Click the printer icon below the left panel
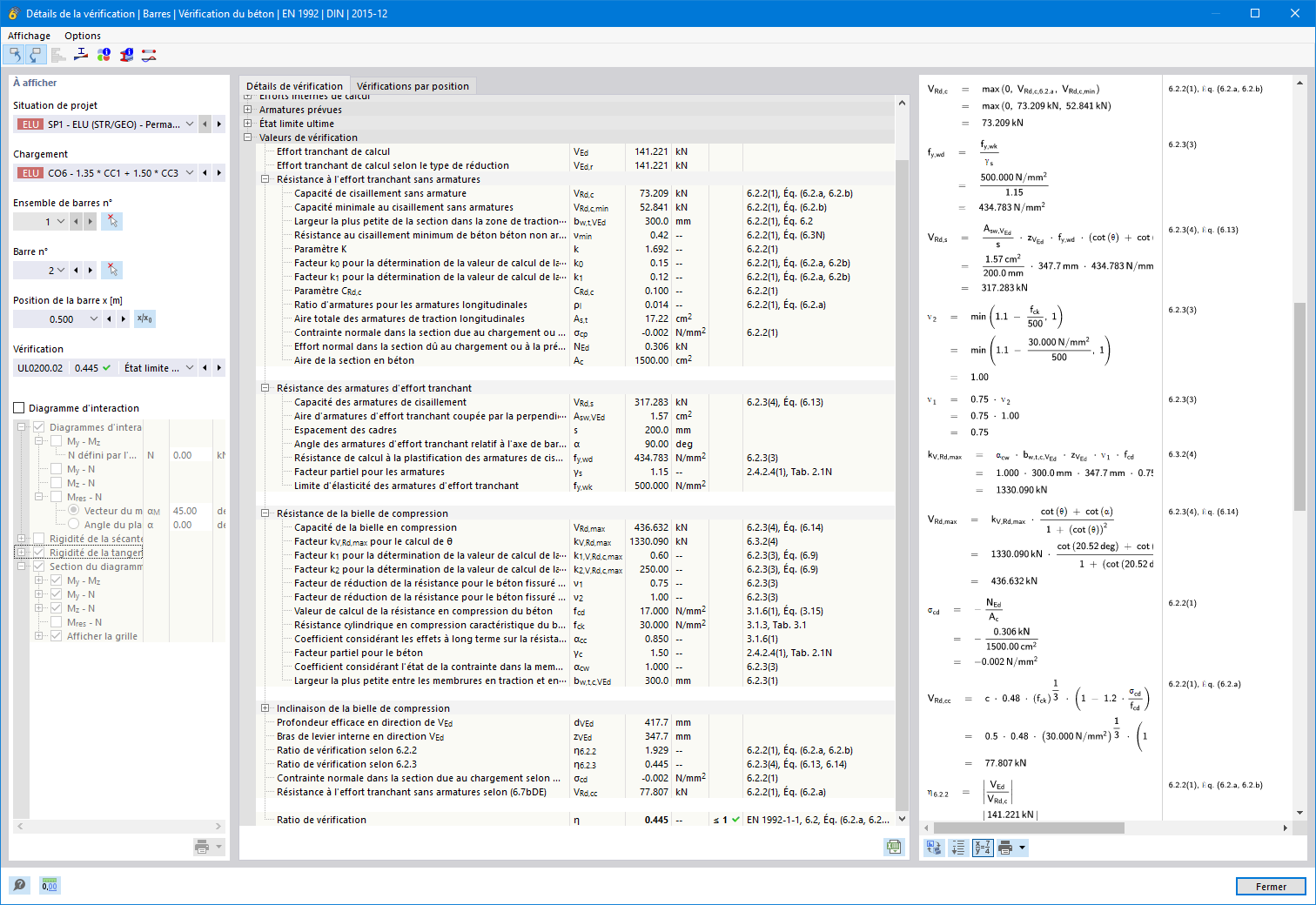The width and height of the screenshot is (1316, 905). coord(202,847)
